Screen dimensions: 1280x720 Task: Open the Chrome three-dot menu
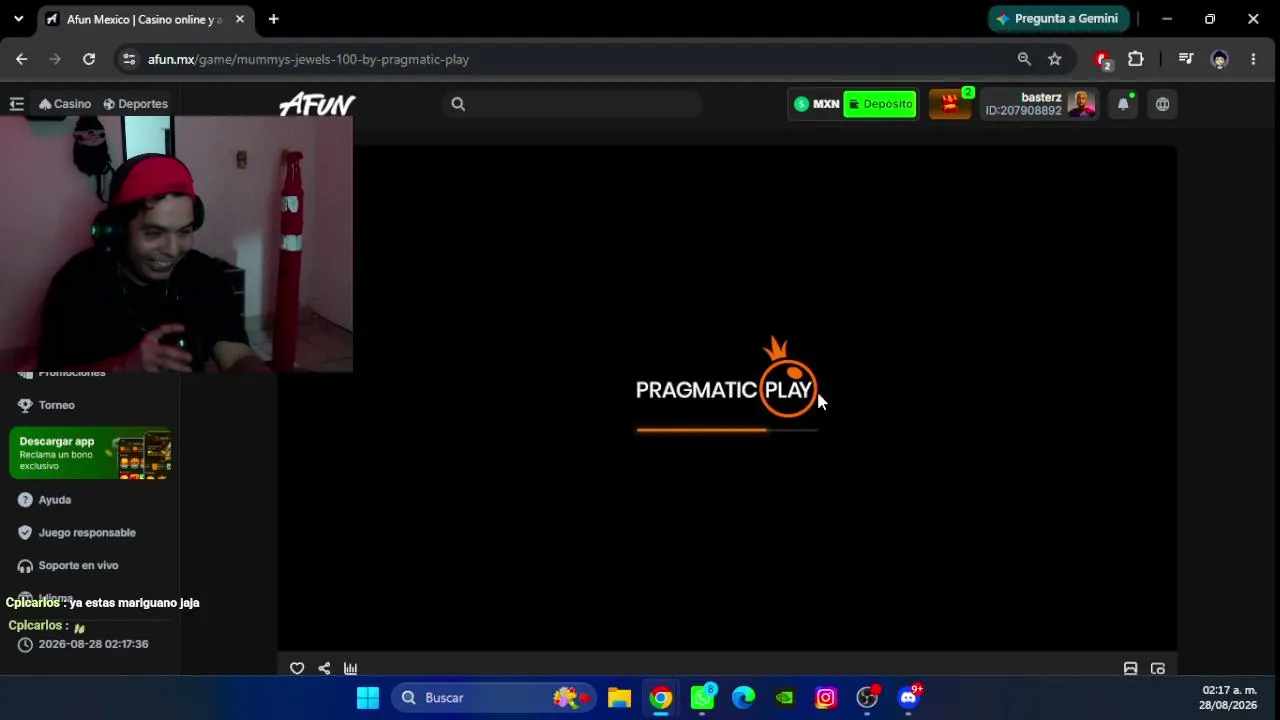point(1253,59)
